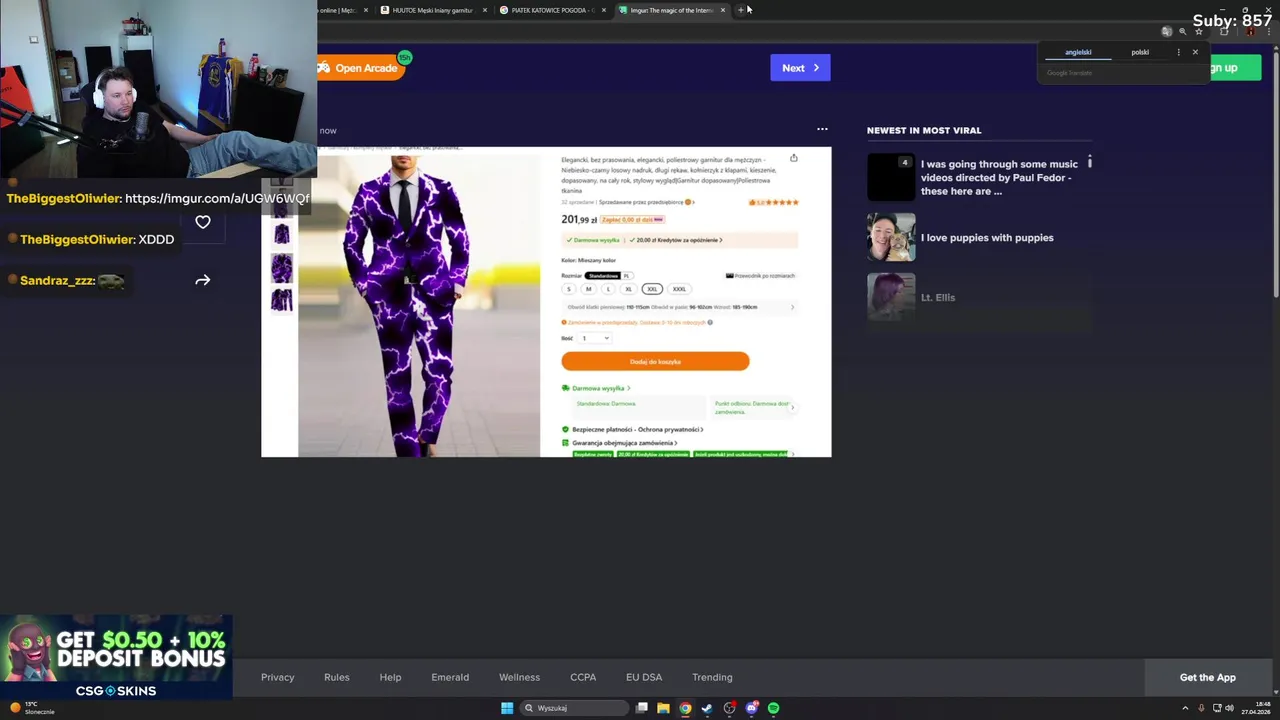Click the share arrow icon beside the post
This screenshot has width=1280, height=720.
[x=203, y=281]
